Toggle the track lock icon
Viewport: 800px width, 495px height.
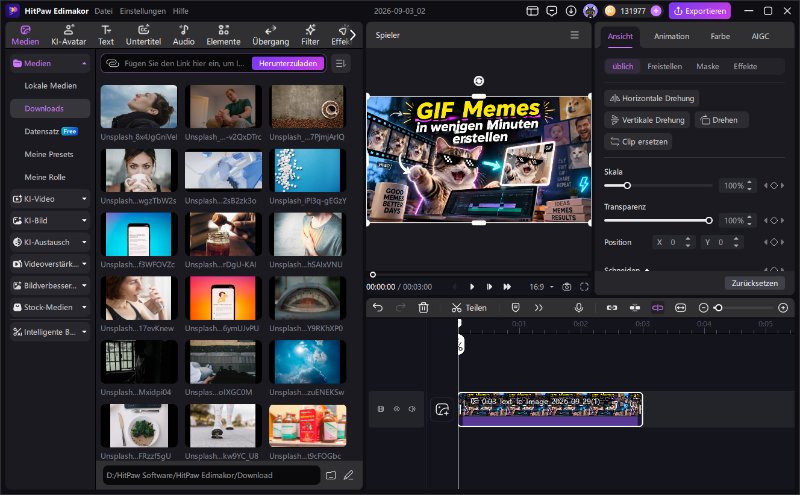point(381,409)
